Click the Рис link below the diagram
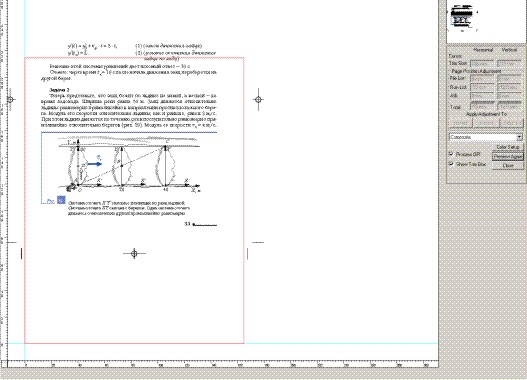The height and width of the screenshot is (380, 527). pyautogui.click(x=50, y=201)
